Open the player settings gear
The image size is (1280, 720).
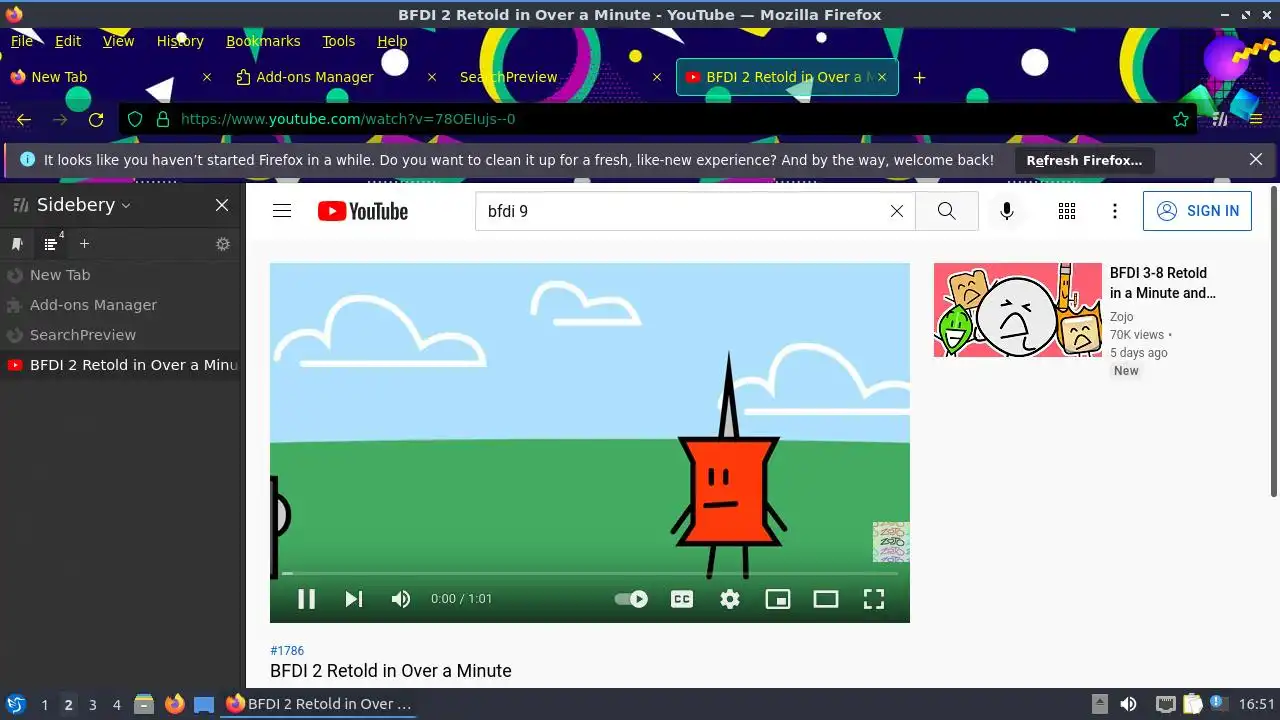pos(730,599)
